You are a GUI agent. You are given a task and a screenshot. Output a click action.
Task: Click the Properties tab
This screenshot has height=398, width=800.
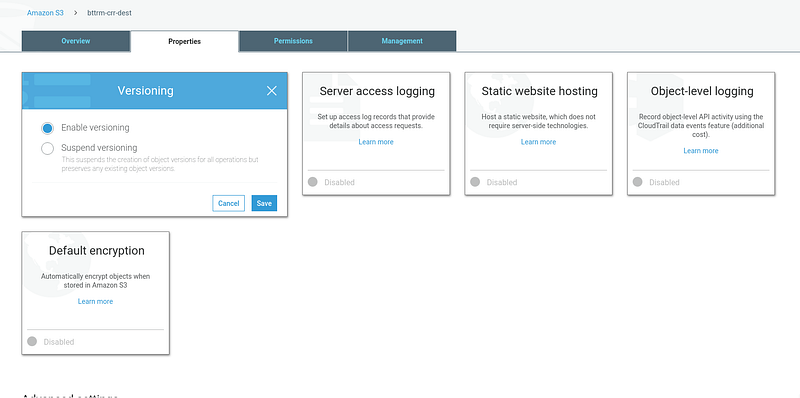(x=185, y=41)
